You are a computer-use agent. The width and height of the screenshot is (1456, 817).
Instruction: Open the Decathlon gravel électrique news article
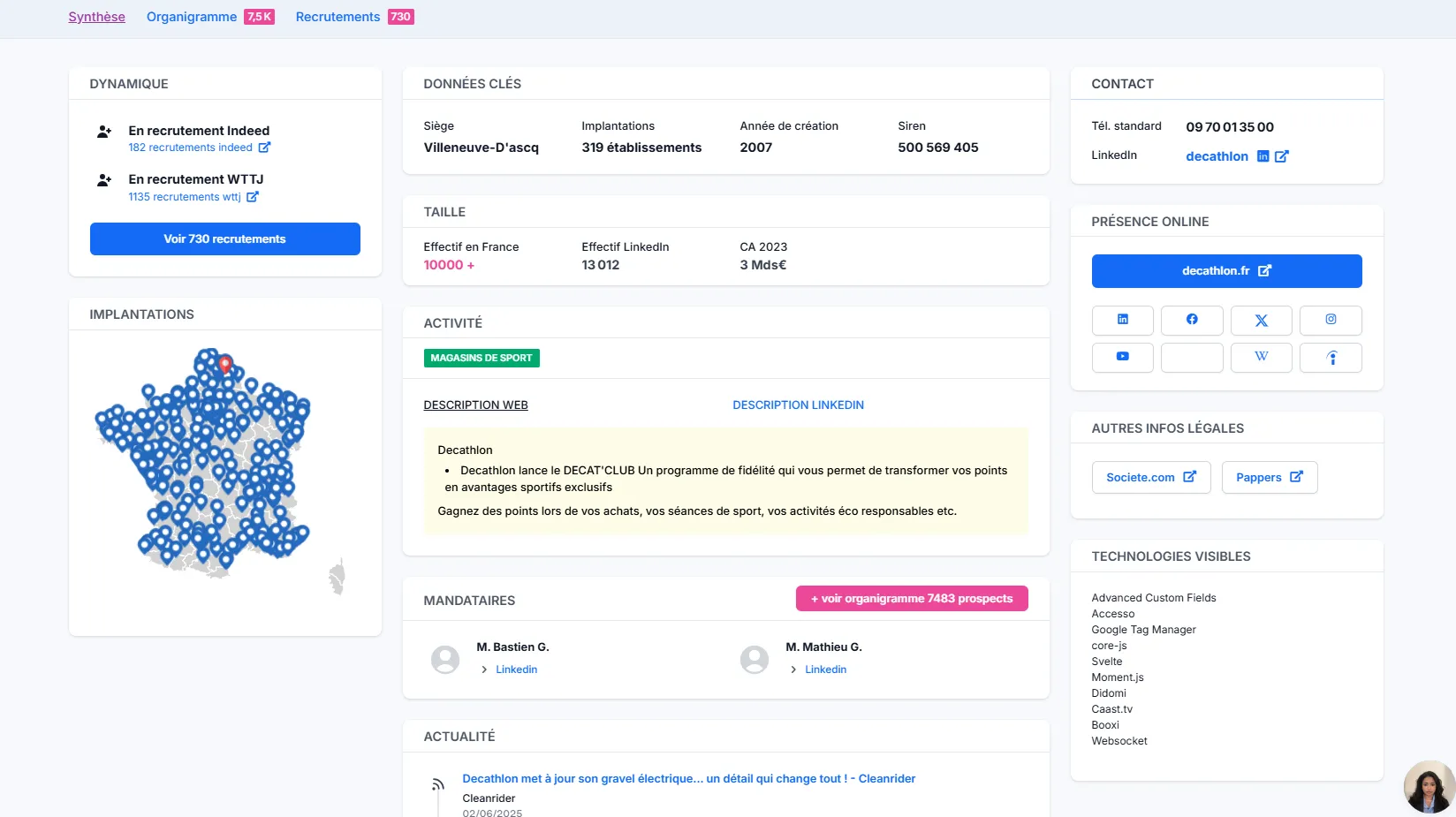[688, 778]
